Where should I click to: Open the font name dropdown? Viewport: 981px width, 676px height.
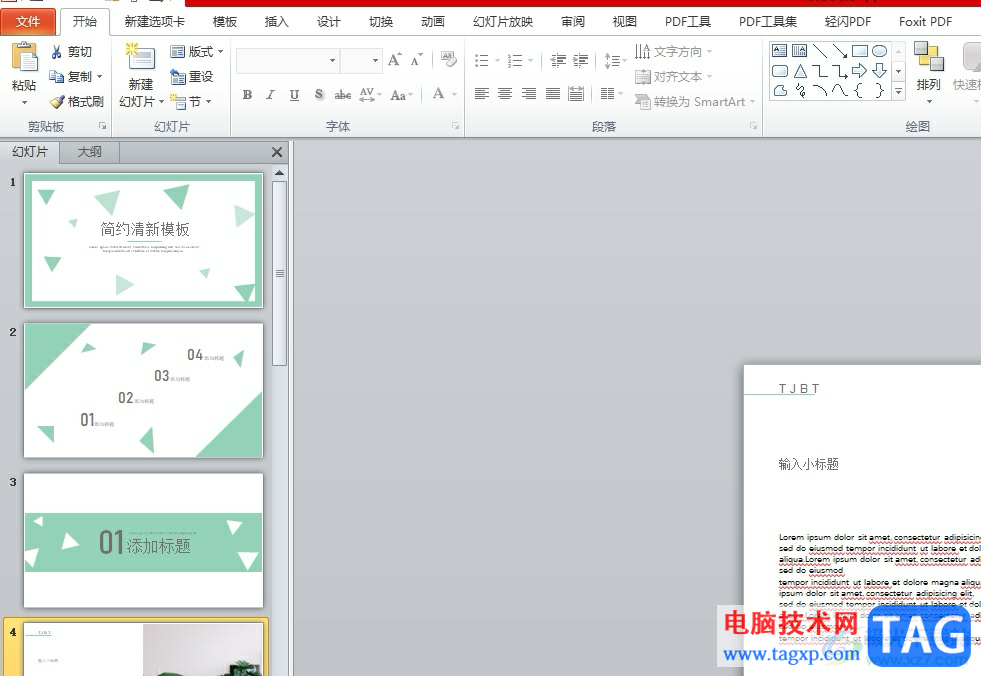click(x=332, y=61)
